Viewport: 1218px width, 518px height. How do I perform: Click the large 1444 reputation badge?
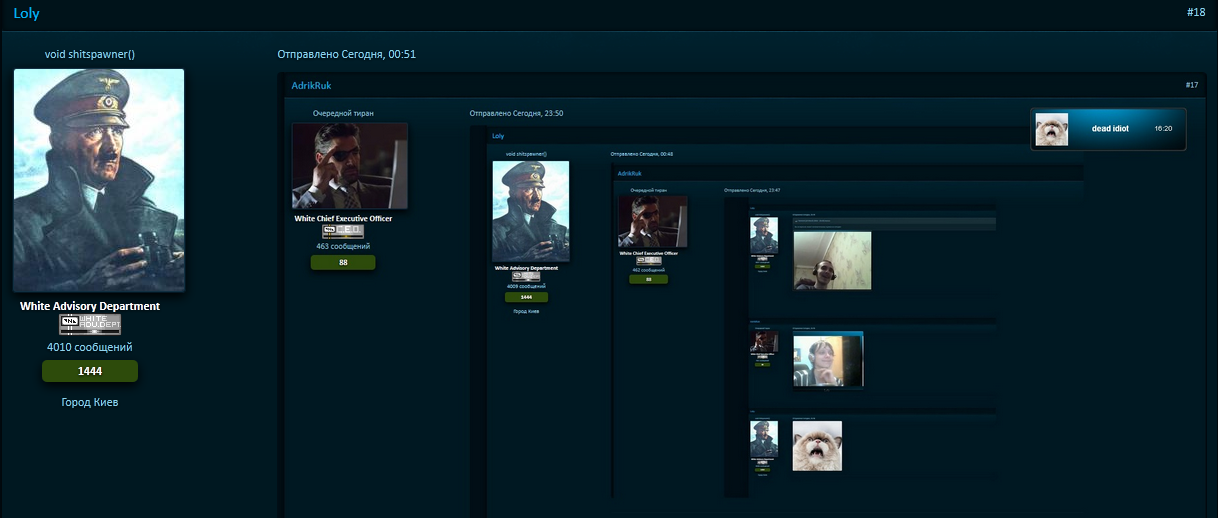click(90, 371)
